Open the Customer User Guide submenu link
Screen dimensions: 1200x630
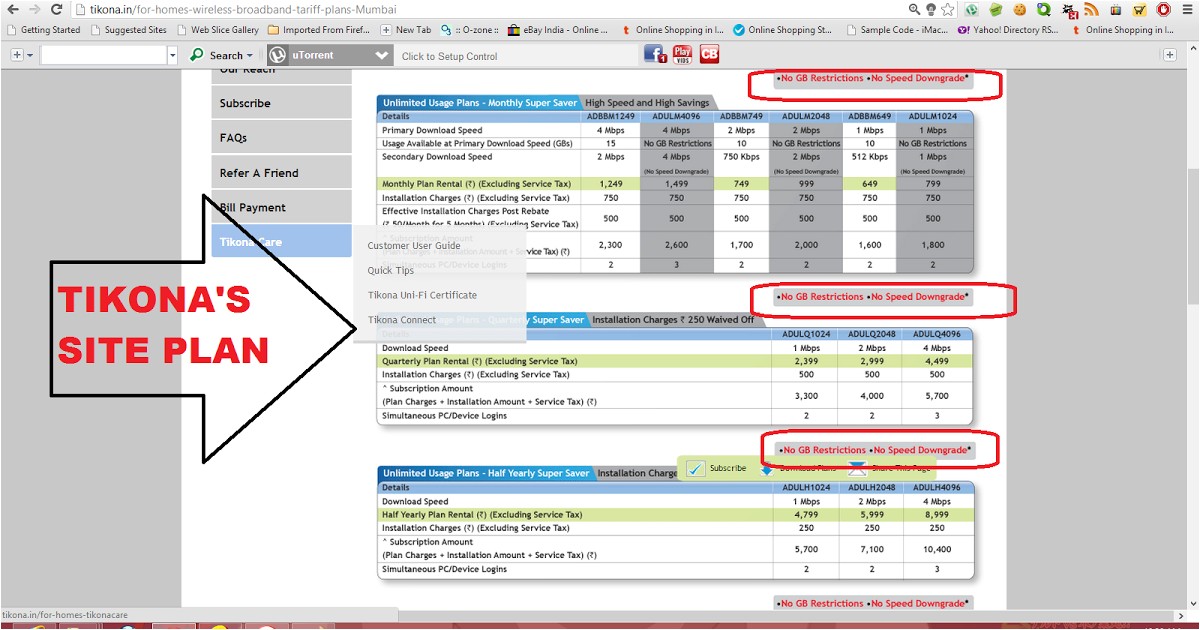[x=413, y=246]
